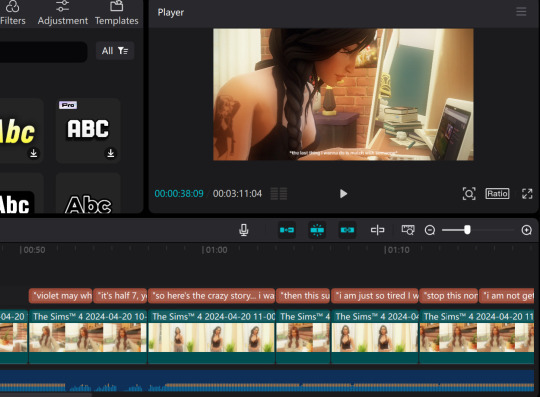Click the video preview frame in Player
The height and width of the screenshot is (397, 540).
(x=343, y=94)
